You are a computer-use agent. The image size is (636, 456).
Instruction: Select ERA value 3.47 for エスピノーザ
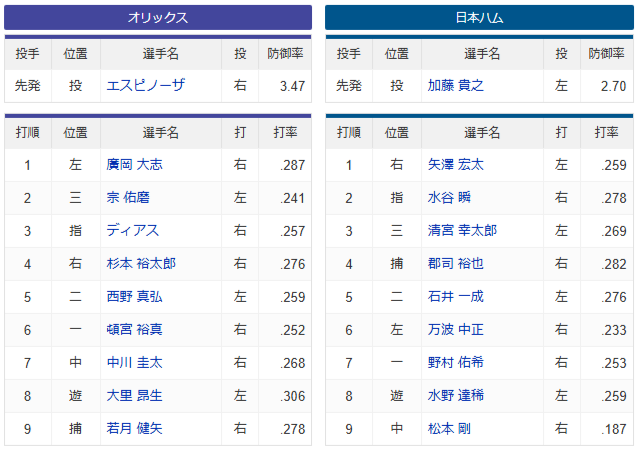[292, 86]
